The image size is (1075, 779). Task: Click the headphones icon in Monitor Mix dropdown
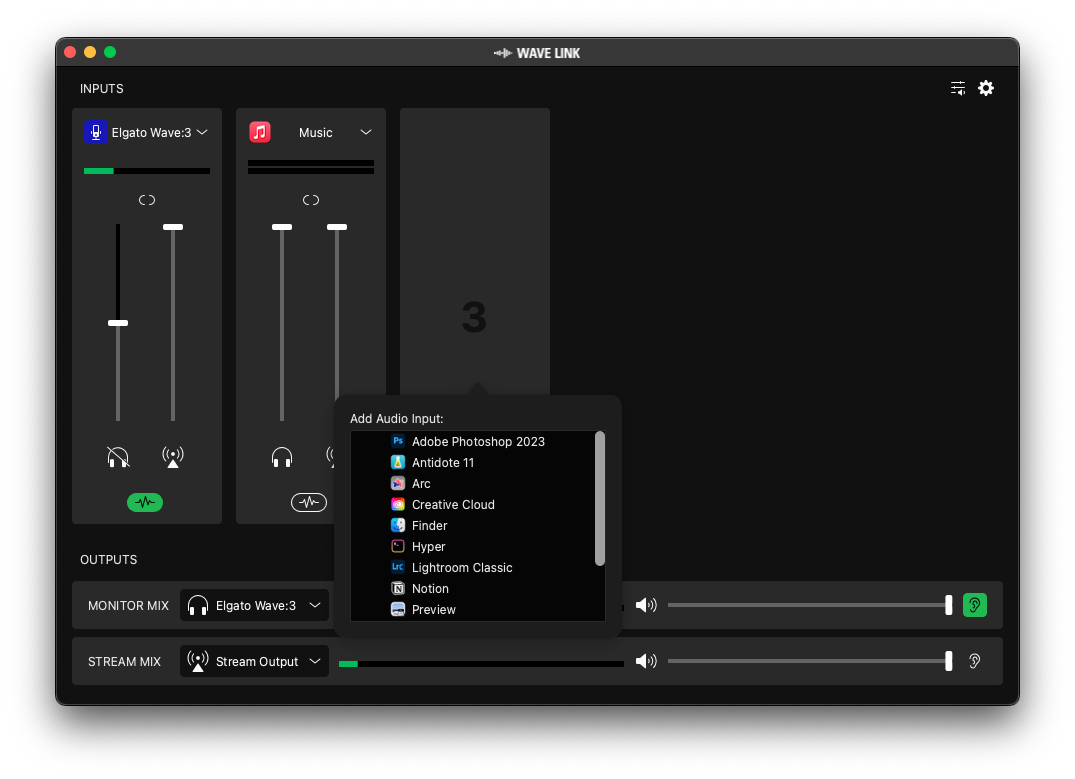pyautogui.click(x=197, y=606)
